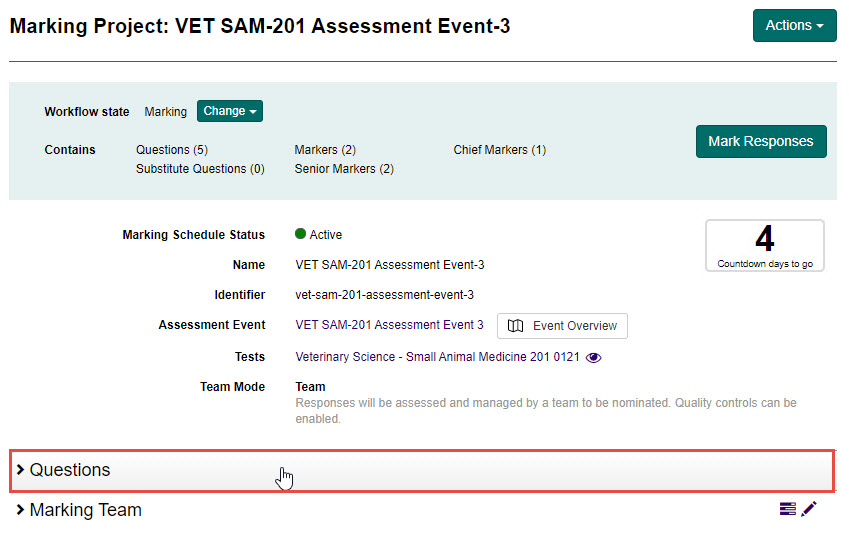Click the Marking Team list view icon
Viewport: 849px width, 550px height.
[788, 509]
